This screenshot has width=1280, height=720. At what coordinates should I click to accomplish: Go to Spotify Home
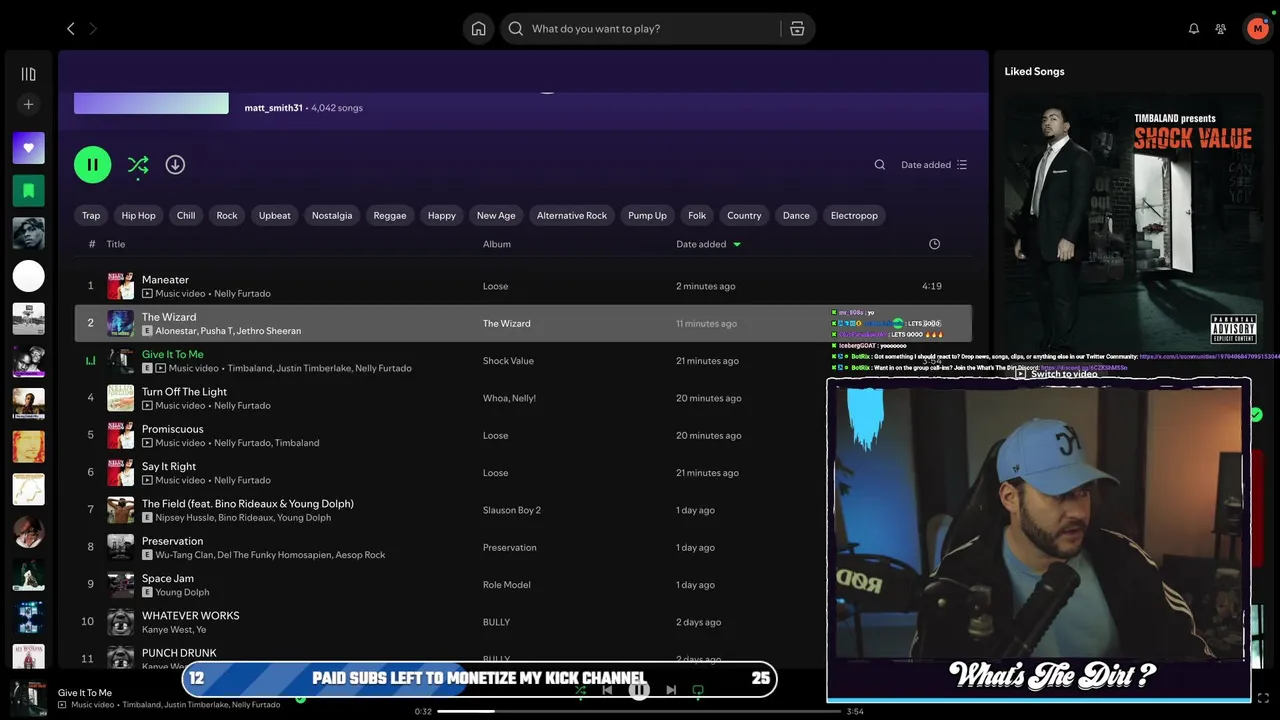click(x=479, y=29)
